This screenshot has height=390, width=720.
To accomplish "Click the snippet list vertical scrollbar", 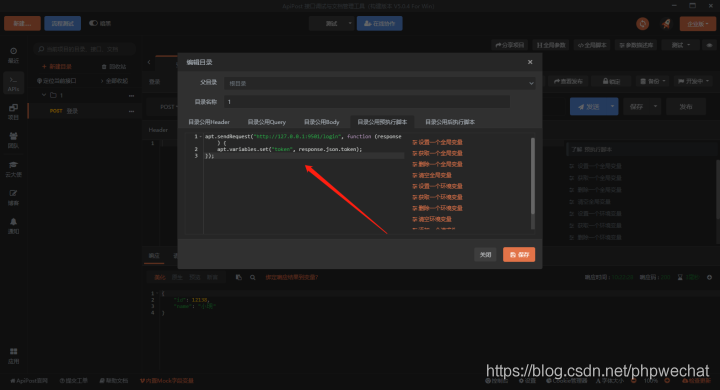I will [533, 176].
